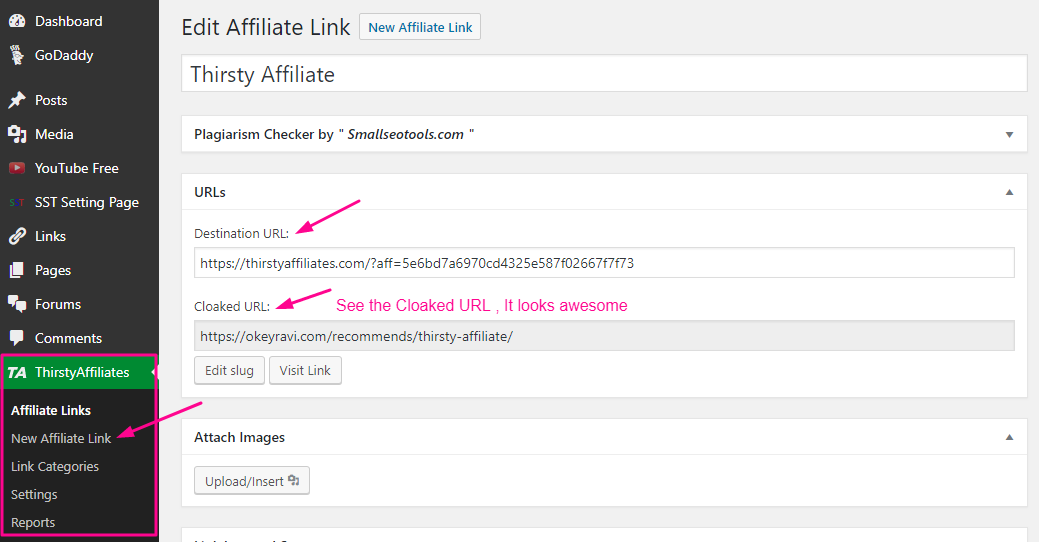Click the Forums speech bubbles icon
1039x542 pixels.
(17, 304)
